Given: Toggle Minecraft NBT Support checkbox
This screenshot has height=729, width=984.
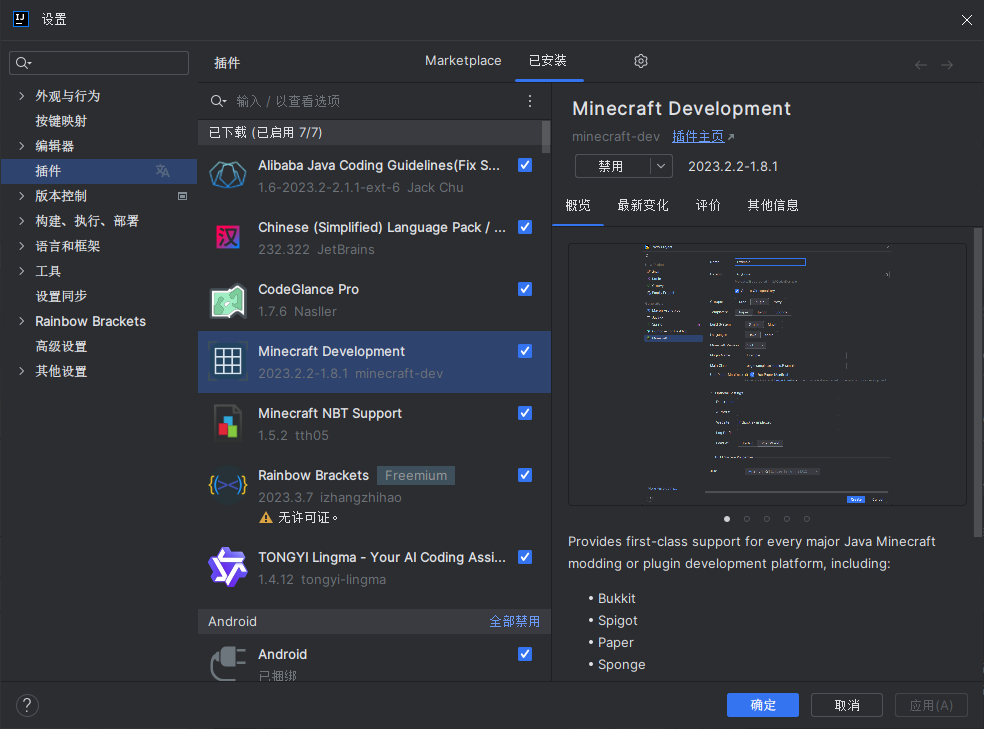Looking at the screenshot, I should (525, 413).
